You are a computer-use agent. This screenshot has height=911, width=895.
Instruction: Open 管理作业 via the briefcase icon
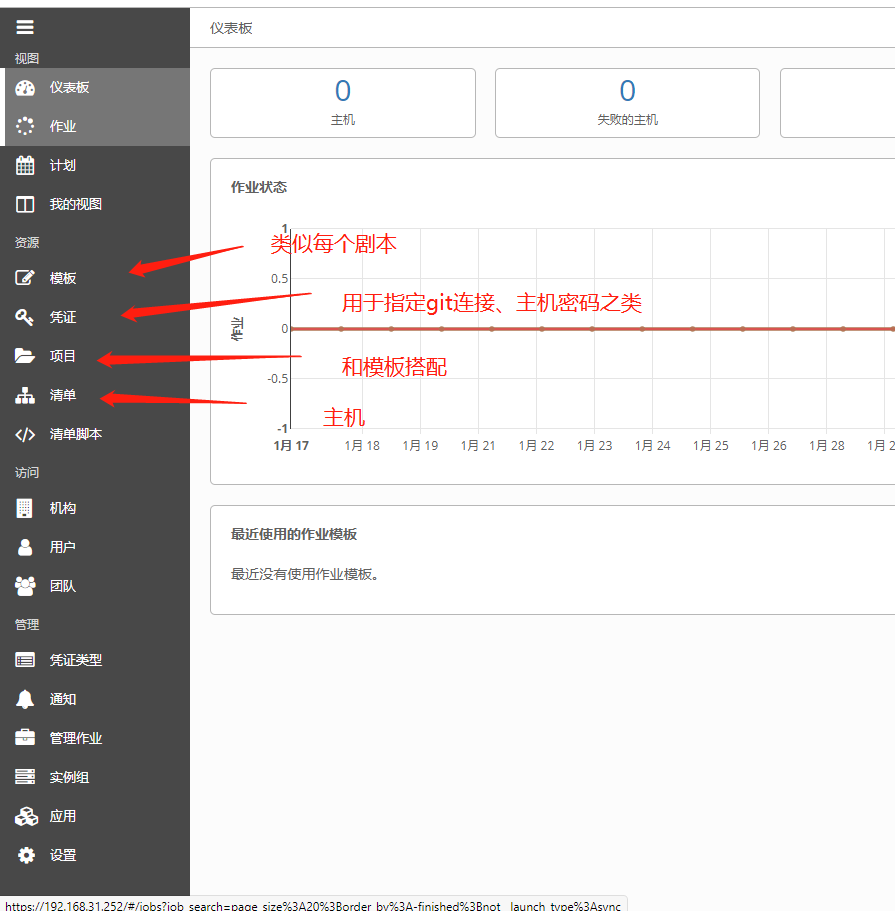pyautogui.click(x=24, y=737)
